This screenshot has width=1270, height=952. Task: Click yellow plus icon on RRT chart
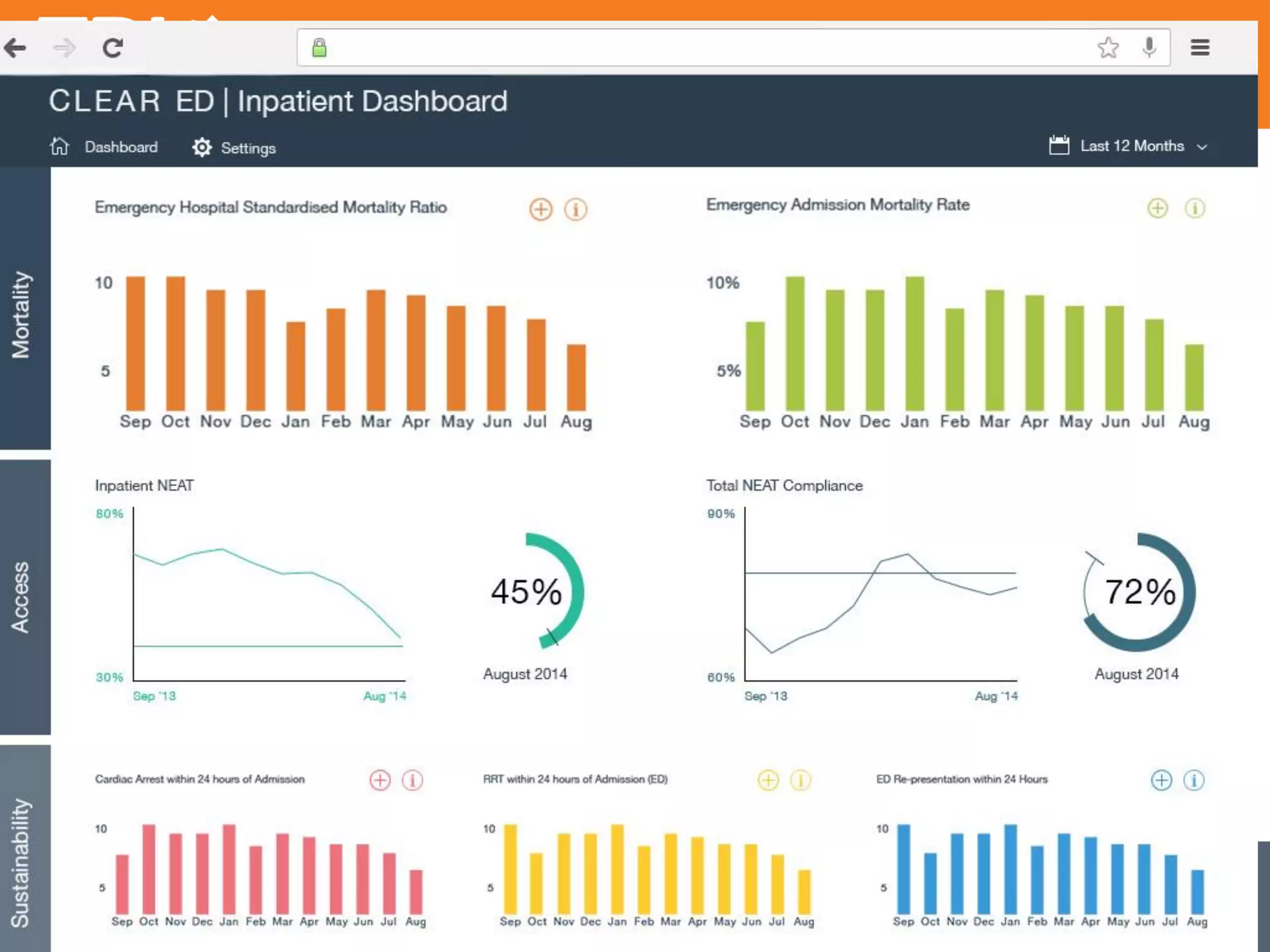[768, 780]
